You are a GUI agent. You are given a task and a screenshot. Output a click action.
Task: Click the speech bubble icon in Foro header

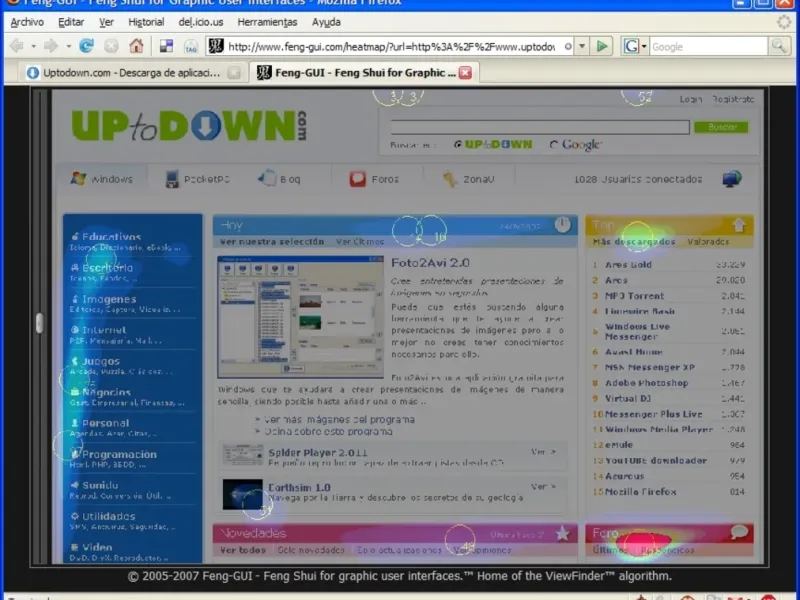click(739, 533)
